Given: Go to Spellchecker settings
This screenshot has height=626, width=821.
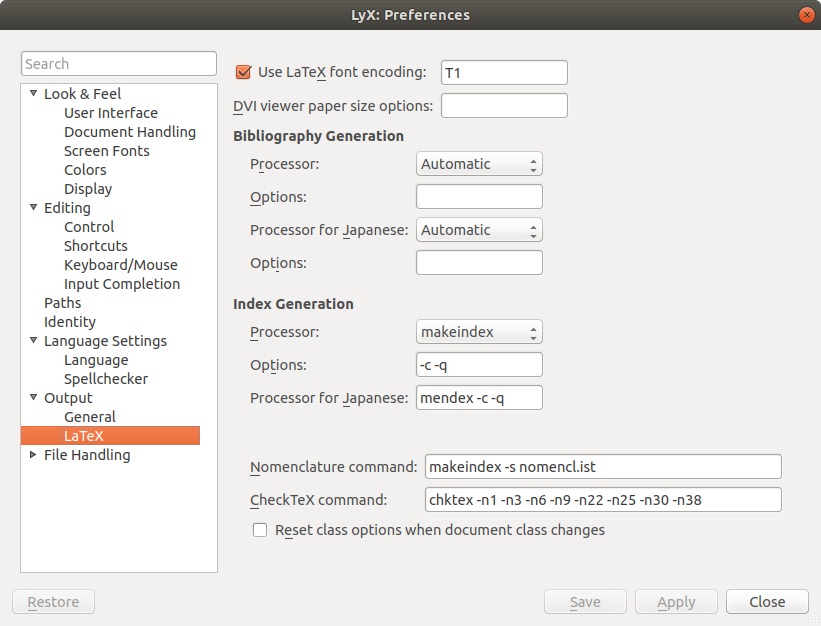Looking at the screenshot, I should coord(106,379).
